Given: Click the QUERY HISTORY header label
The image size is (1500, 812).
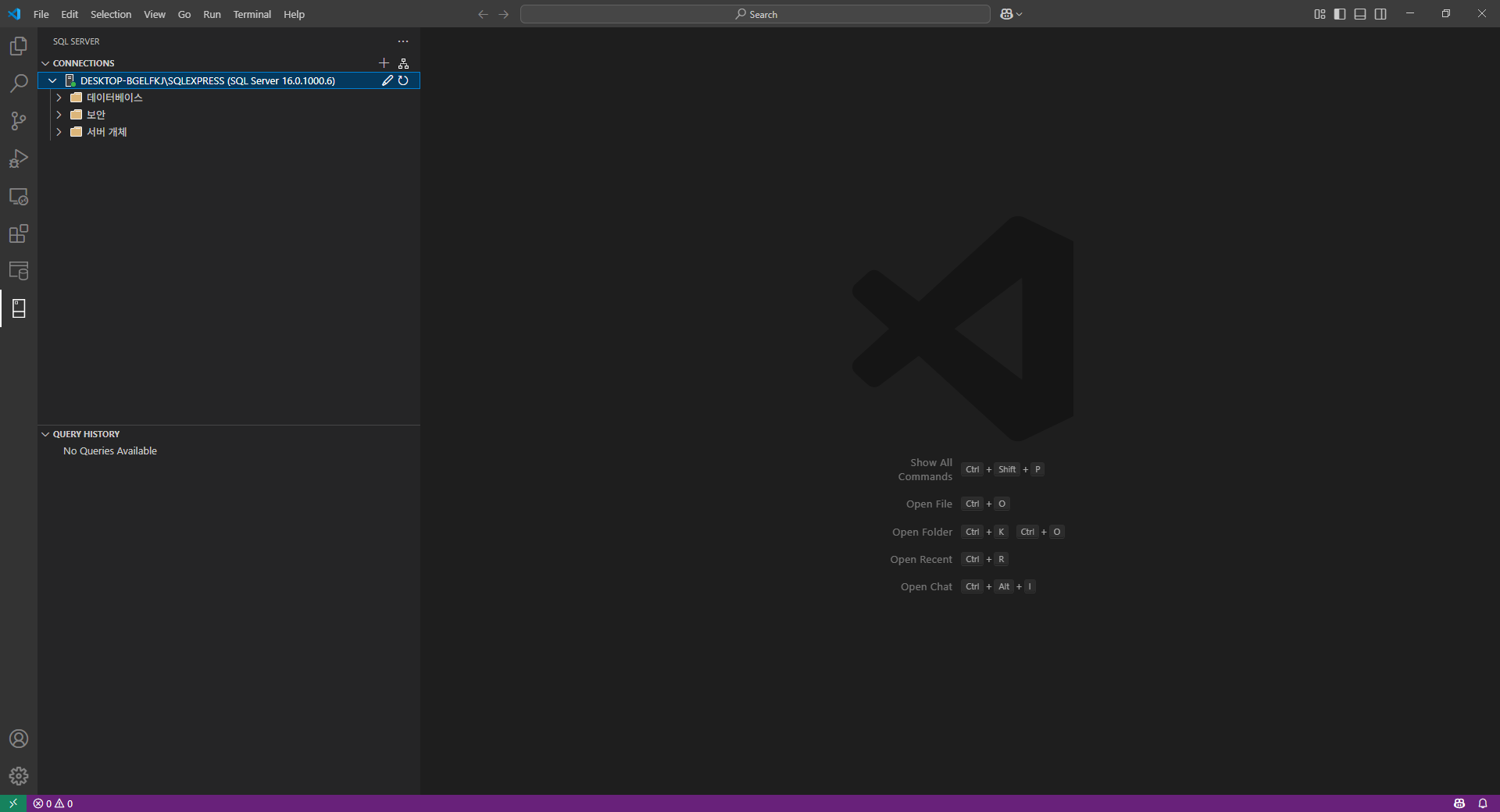Looking at the screenshot, I should pos(87,434).
